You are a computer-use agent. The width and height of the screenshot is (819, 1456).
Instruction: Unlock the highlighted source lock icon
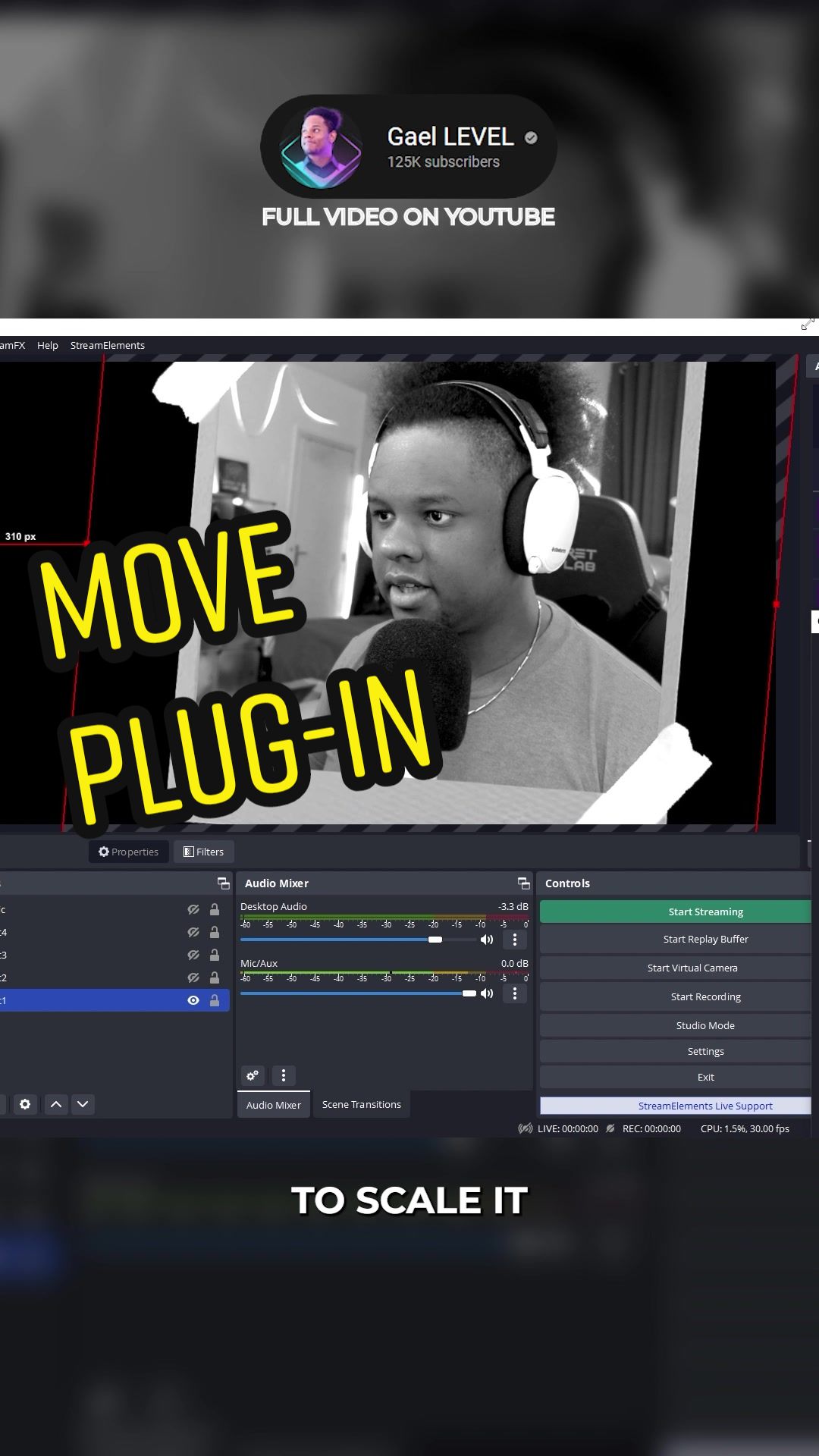coord(215,1000)
